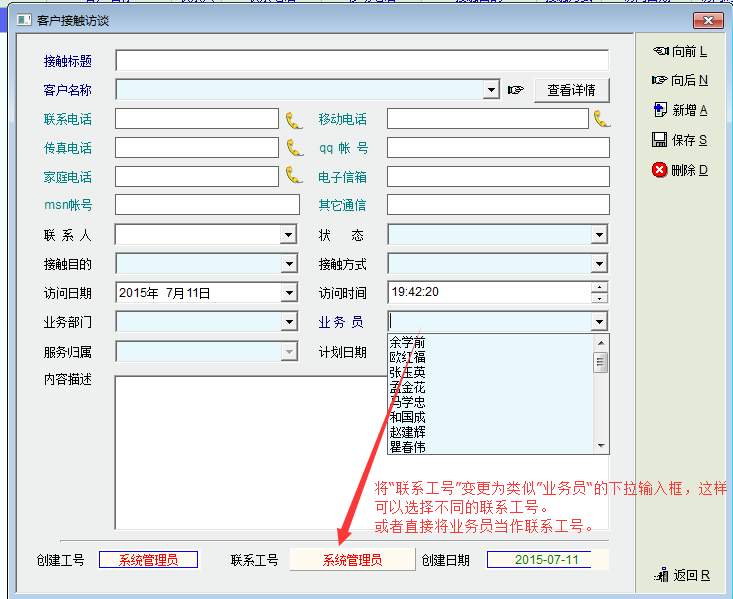
Task: Click into the 接触标题 text field
Action: 362,61
